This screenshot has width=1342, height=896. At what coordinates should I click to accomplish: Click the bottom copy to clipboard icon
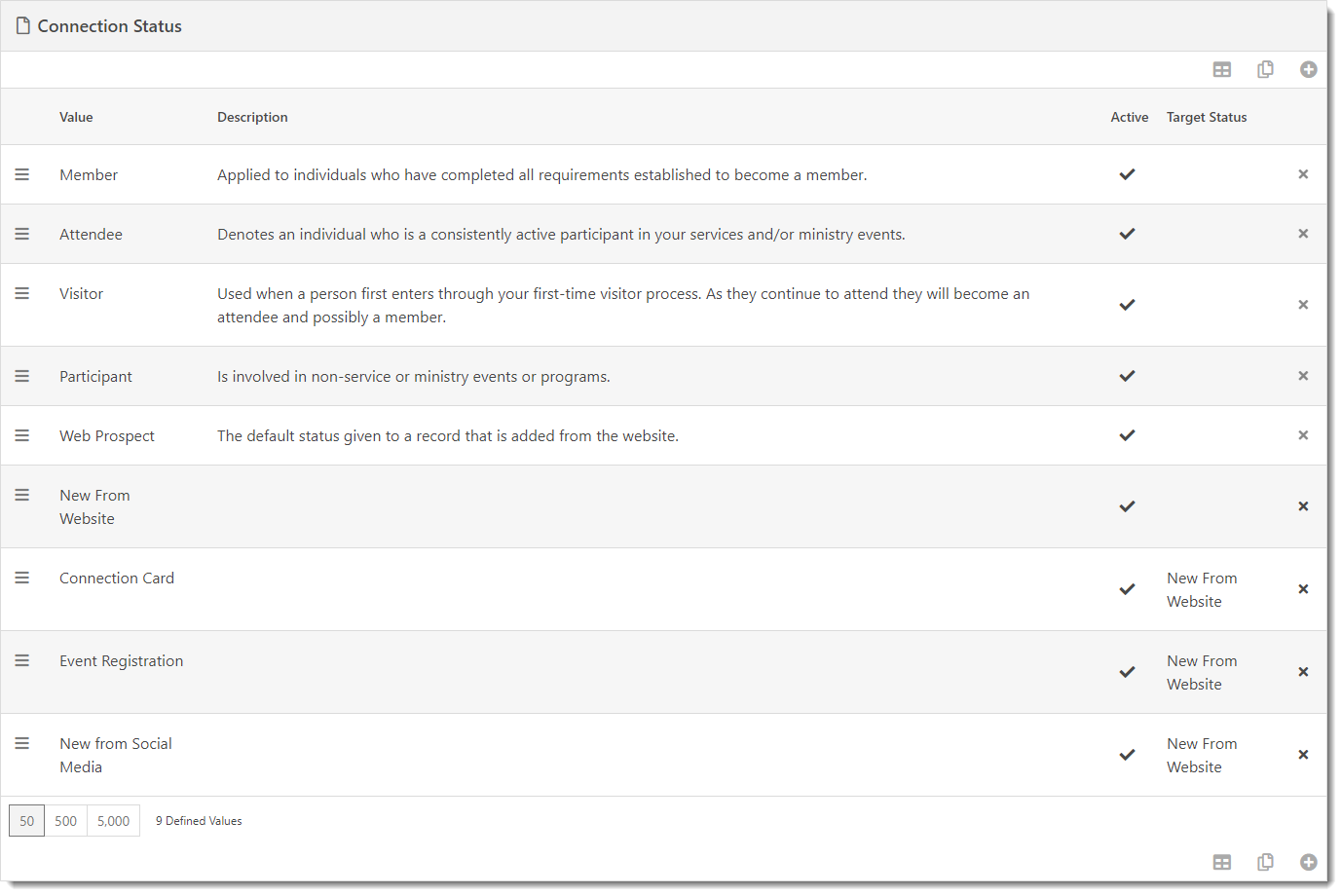(x=1265, y=862)
